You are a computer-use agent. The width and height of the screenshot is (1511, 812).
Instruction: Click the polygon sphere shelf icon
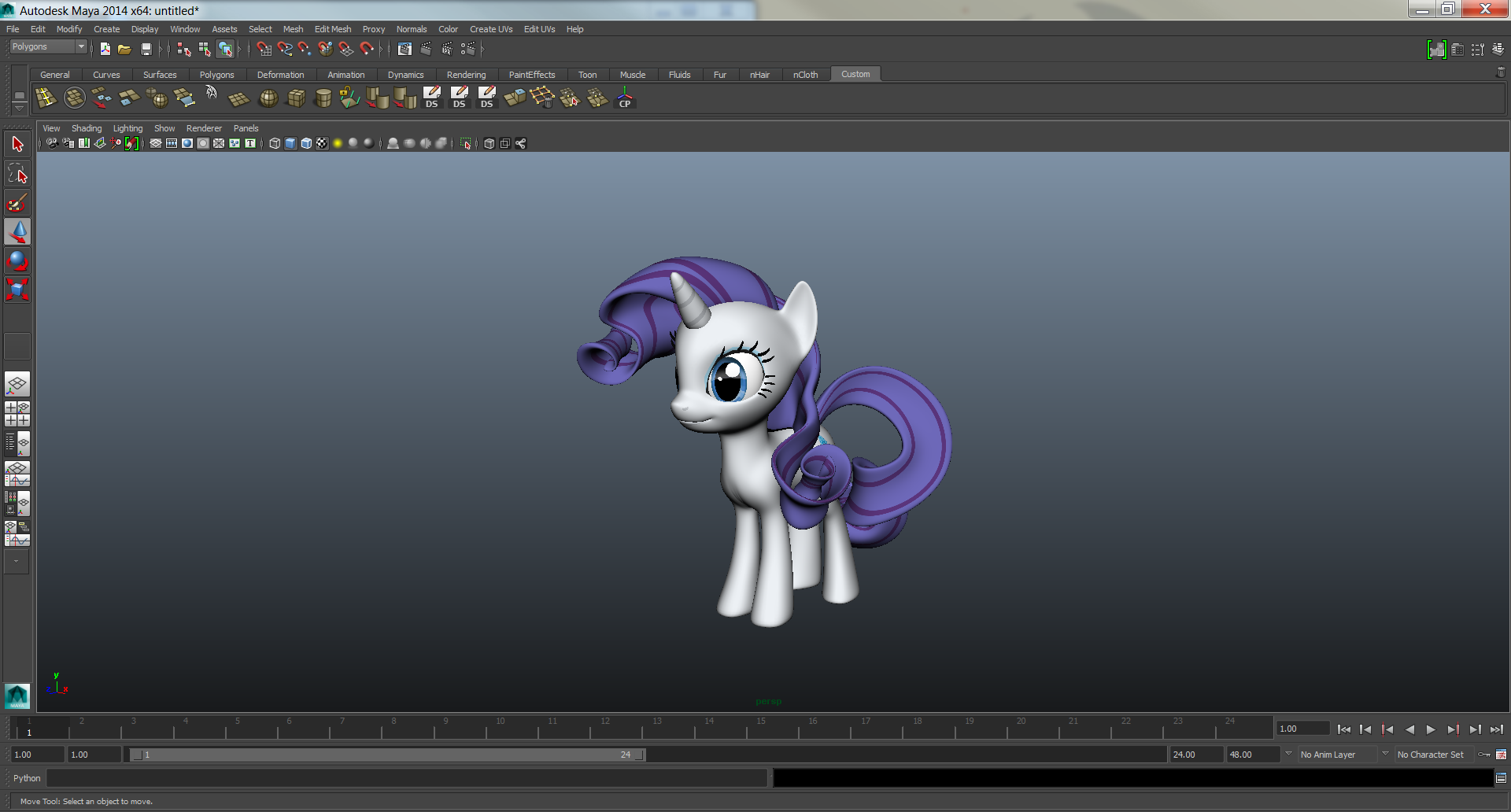[268, 98]
